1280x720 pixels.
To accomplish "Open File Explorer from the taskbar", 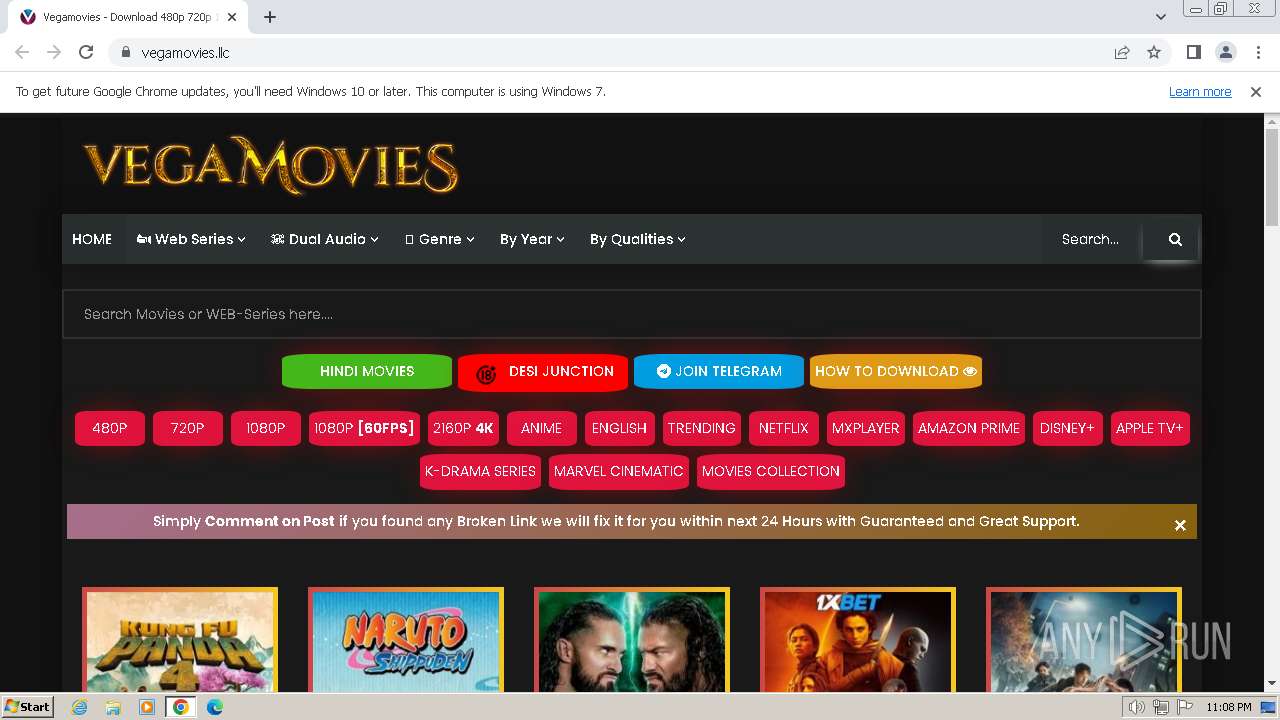I will click(113, 707).
